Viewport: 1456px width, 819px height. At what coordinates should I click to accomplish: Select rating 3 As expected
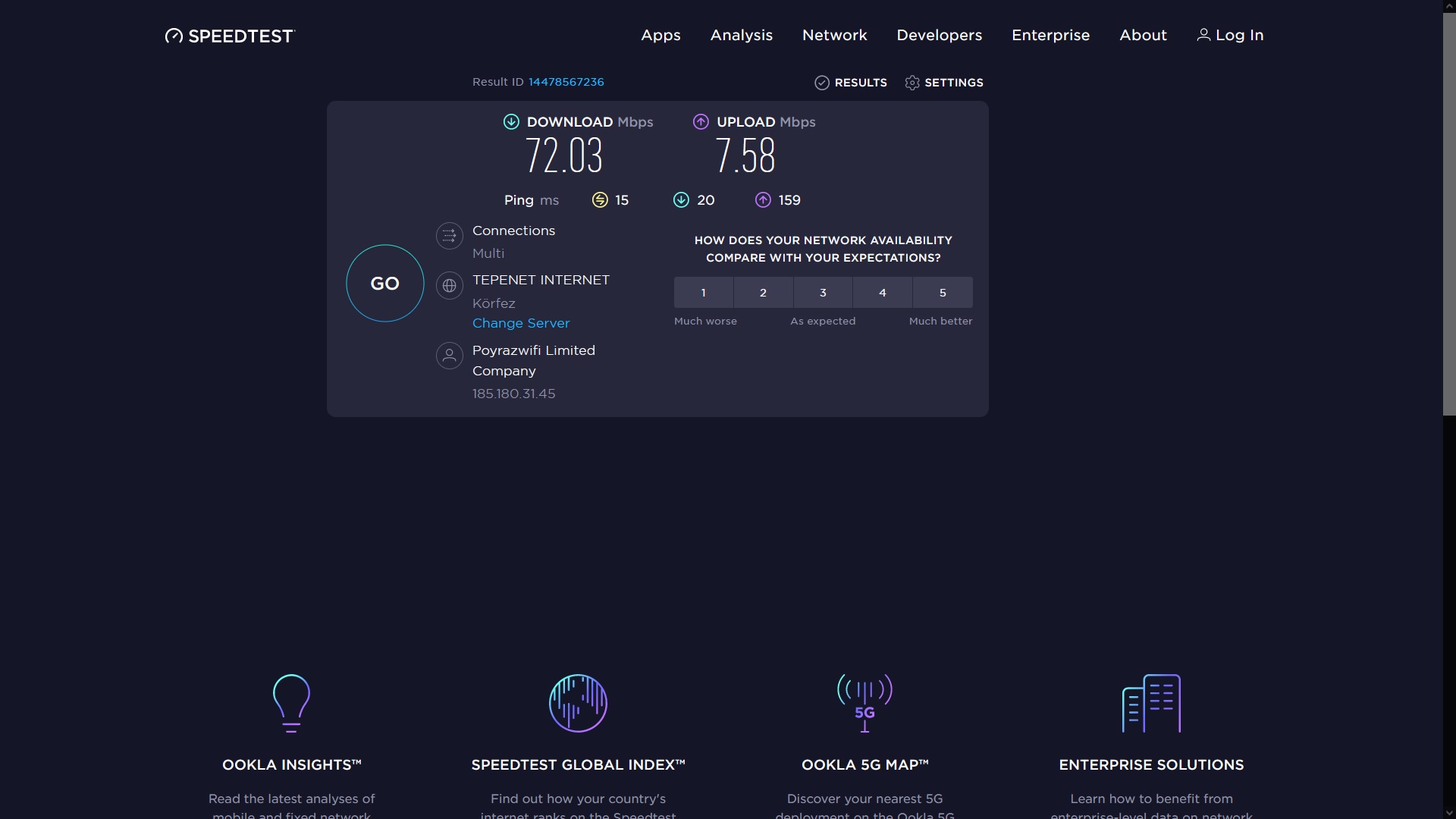[x=823, y=293]
